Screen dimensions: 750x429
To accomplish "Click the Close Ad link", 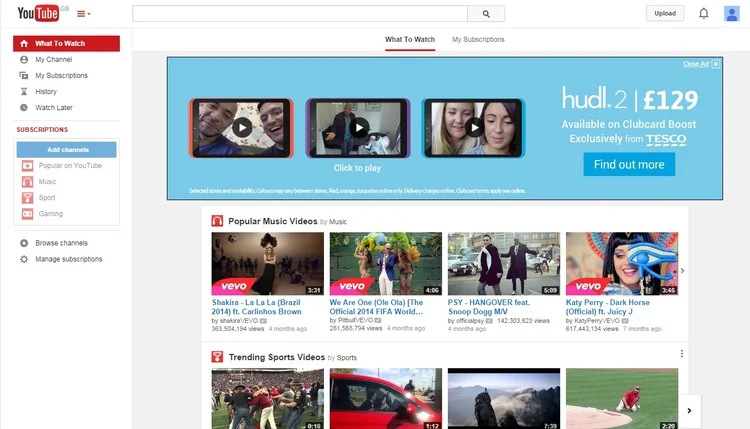I will coord(695,64).
